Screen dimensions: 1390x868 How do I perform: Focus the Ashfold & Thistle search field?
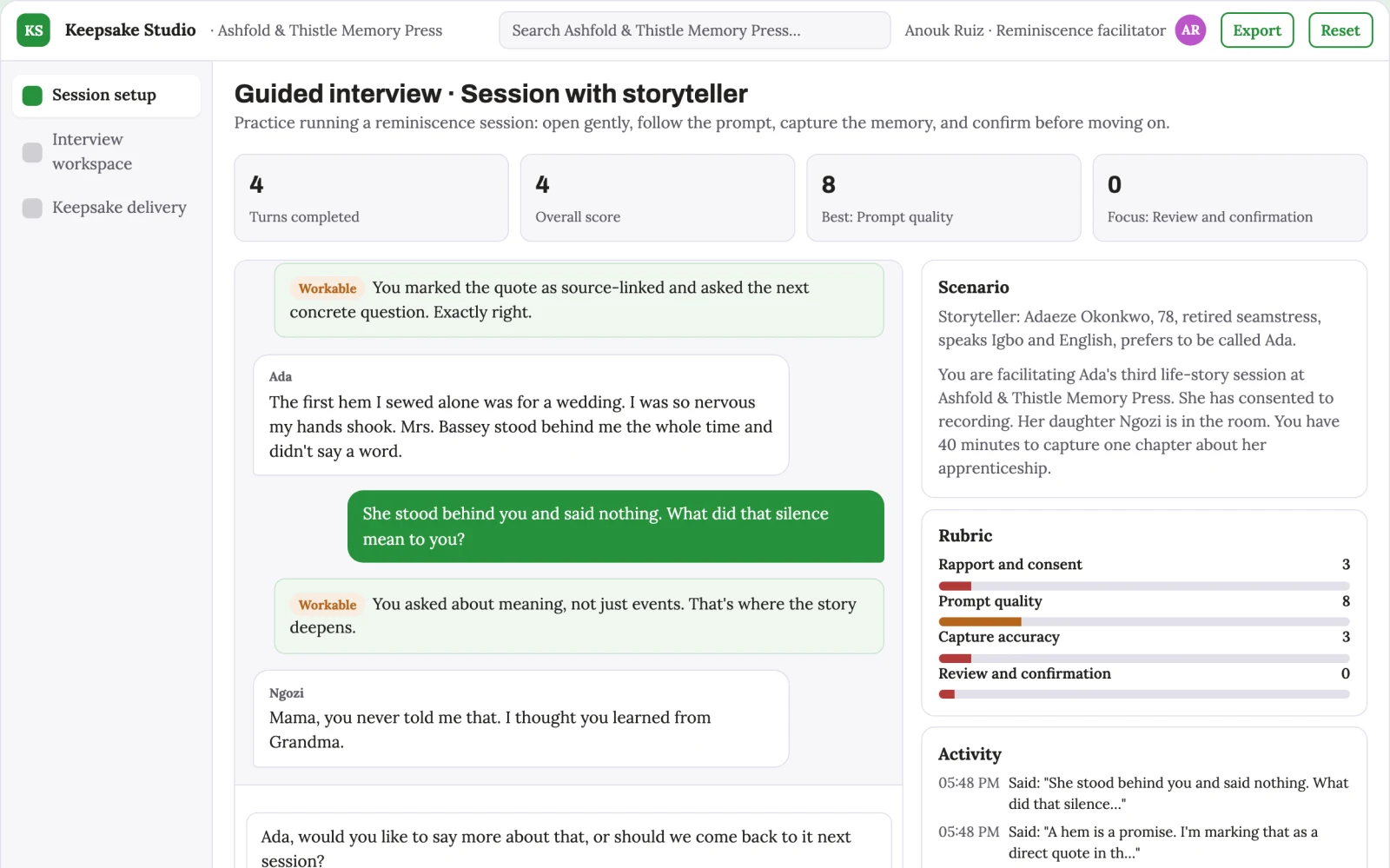tap(694, 30)
